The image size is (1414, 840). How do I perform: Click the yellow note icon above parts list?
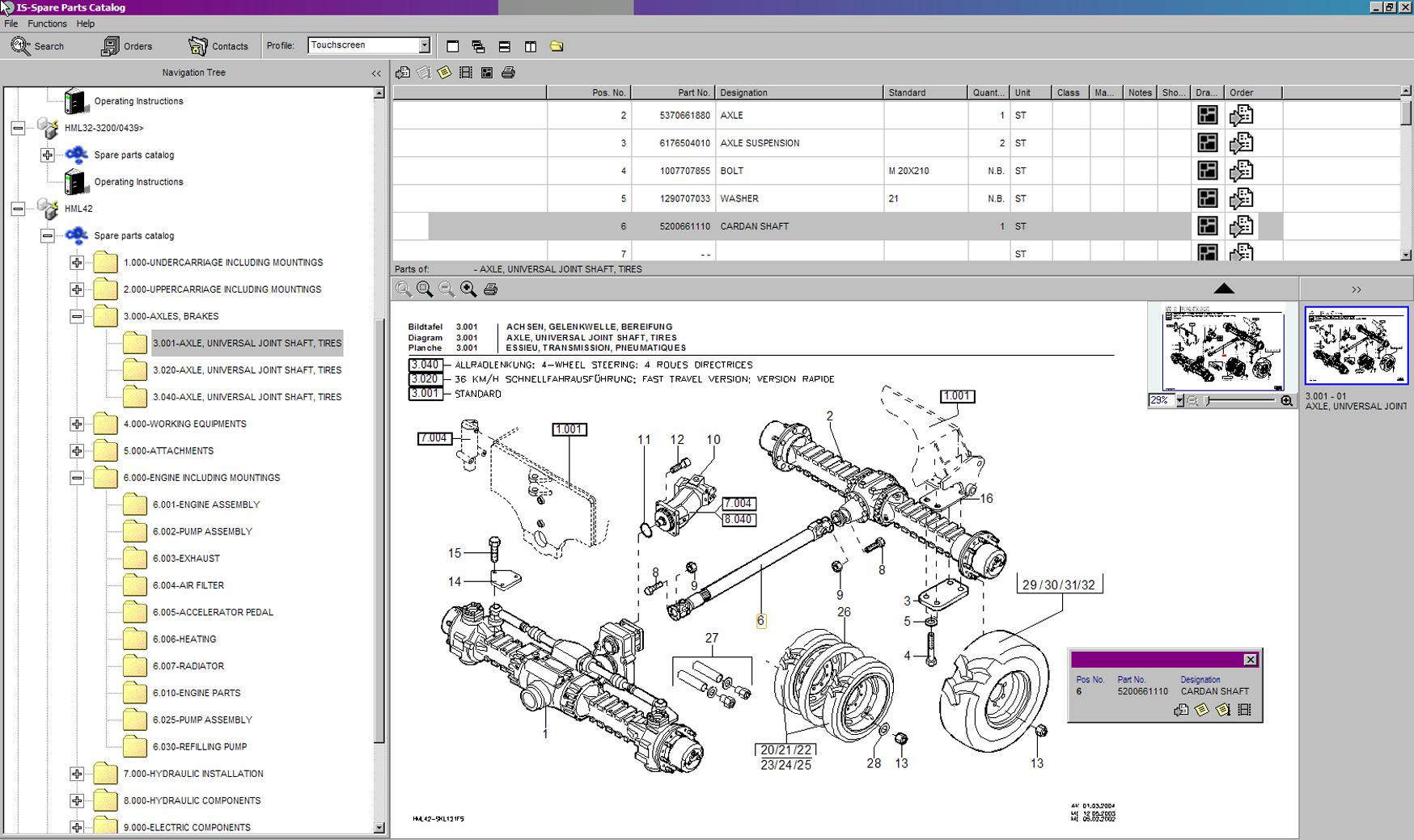pyautogui.click(x=444, y=73)
